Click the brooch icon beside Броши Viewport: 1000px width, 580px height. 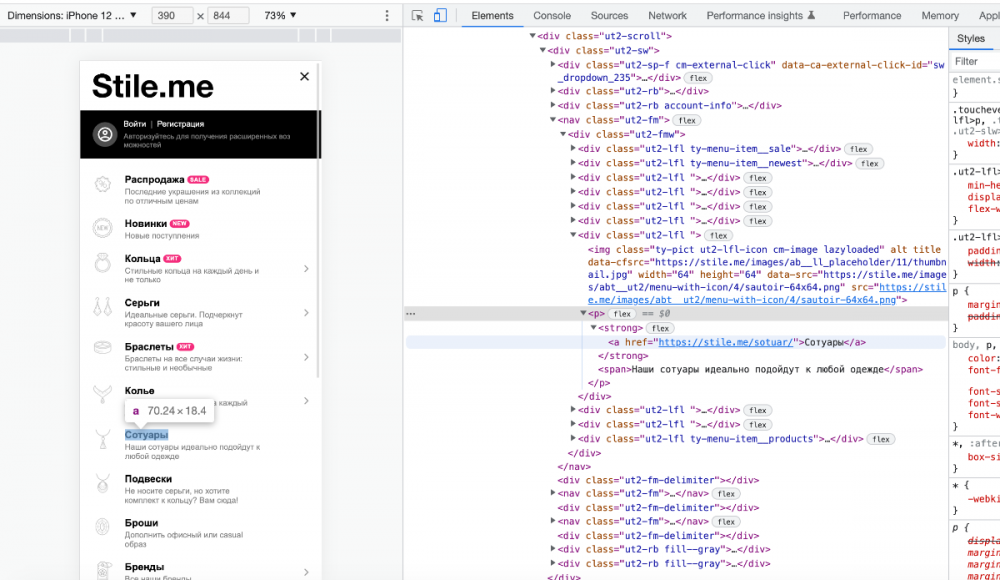click(x=103, y=527)
